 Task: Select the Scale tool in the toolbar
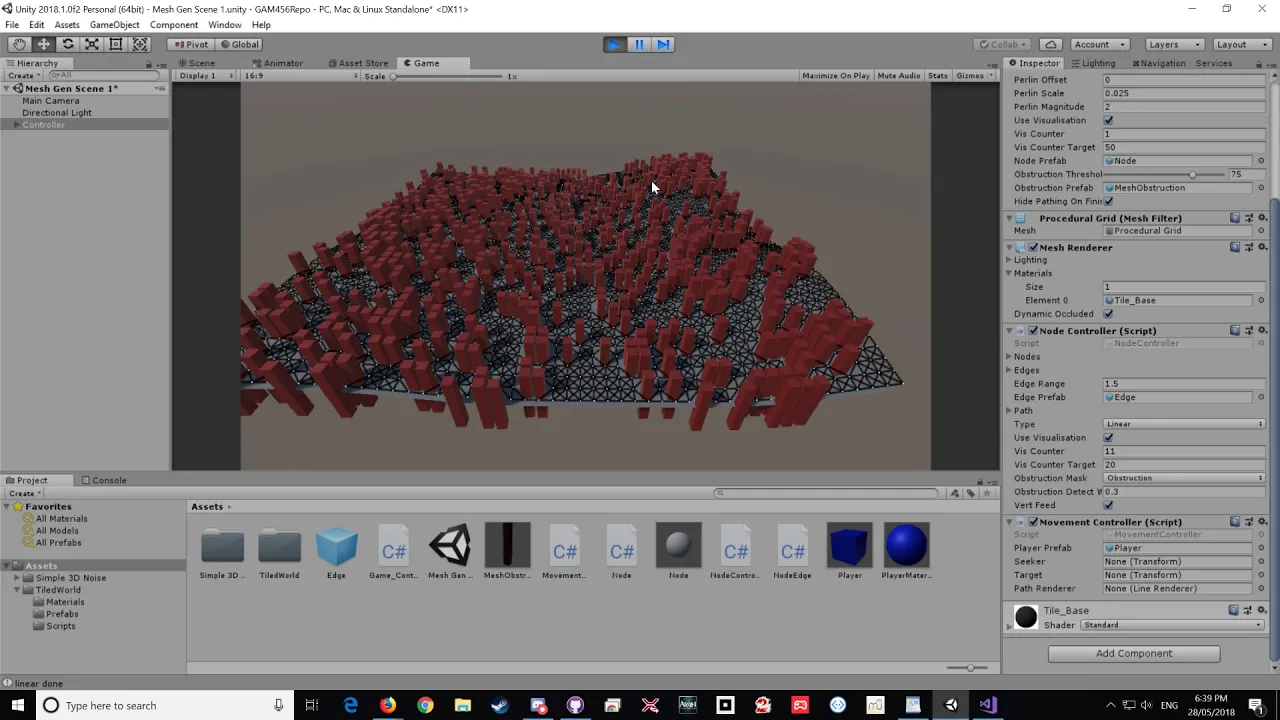[92, 44]
